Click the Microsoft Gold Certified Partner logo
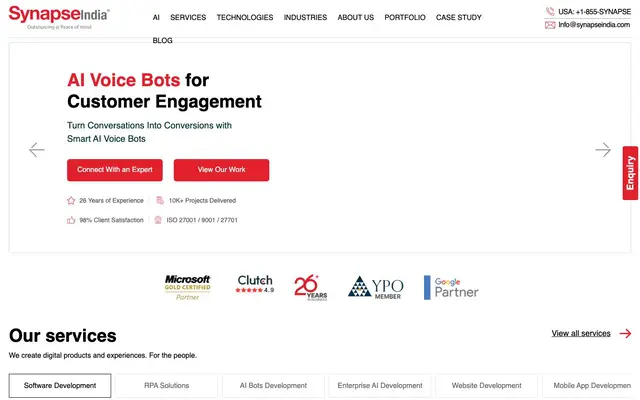640x400 pixels. (x=187, y=287)
